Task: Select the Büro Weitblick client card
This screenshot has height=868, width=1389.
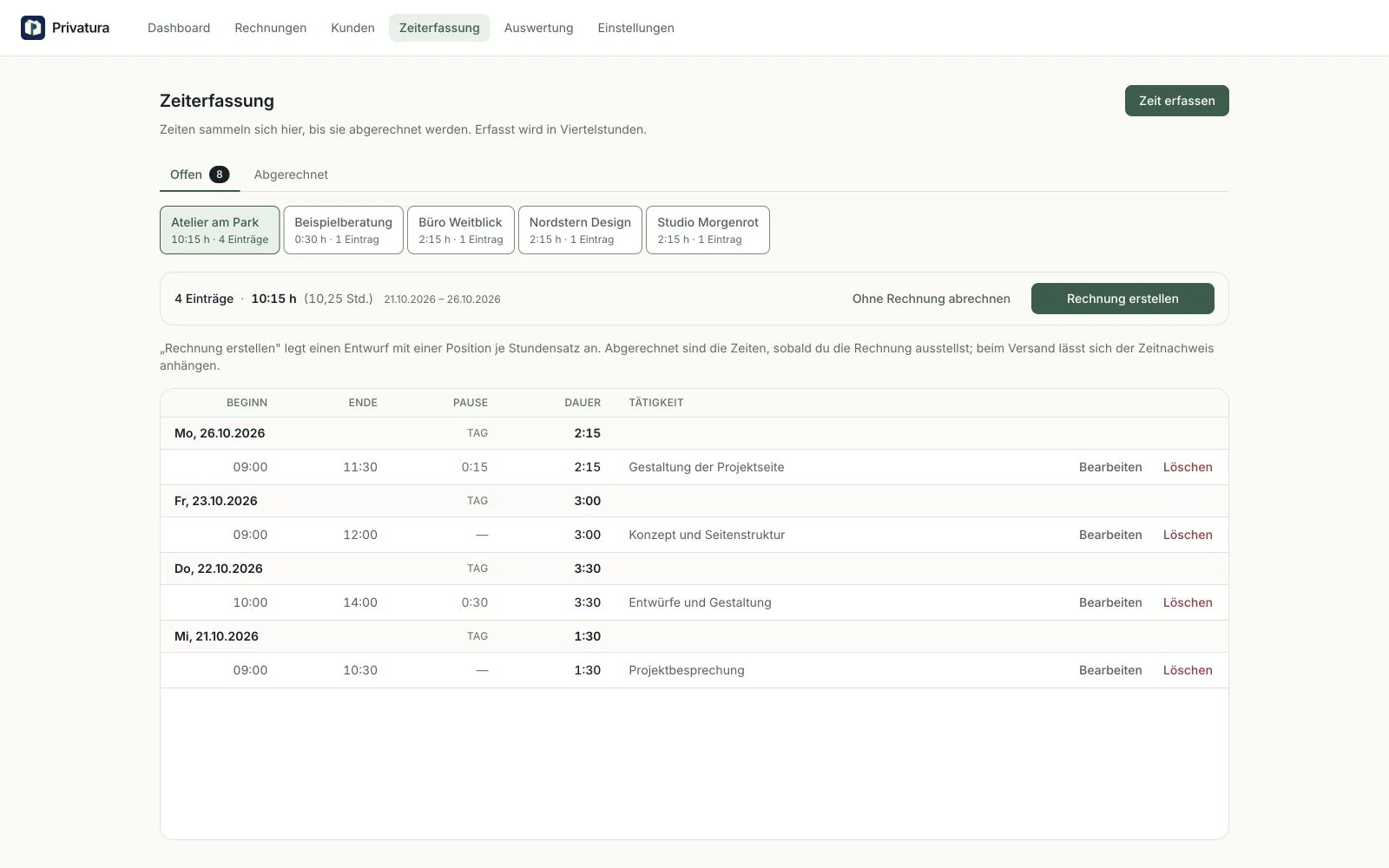Action: click(461, 230)
